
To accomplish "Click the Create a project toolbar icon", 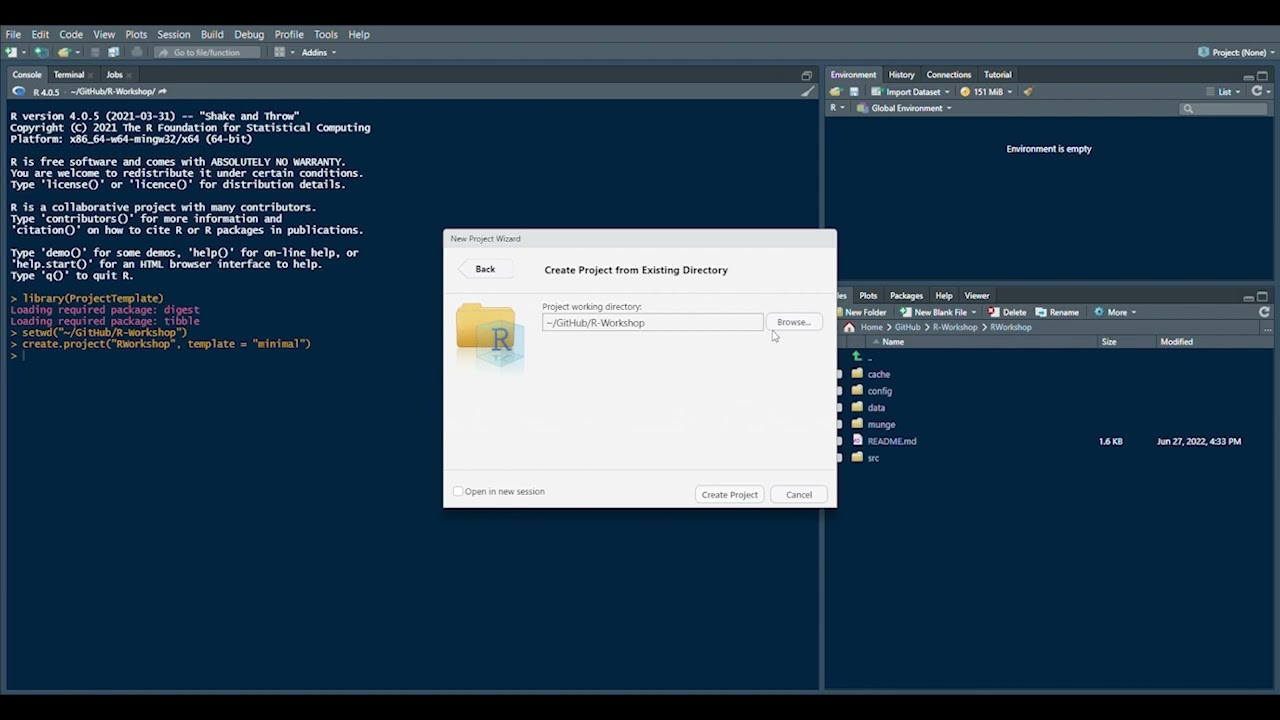I will pos(40,52).
